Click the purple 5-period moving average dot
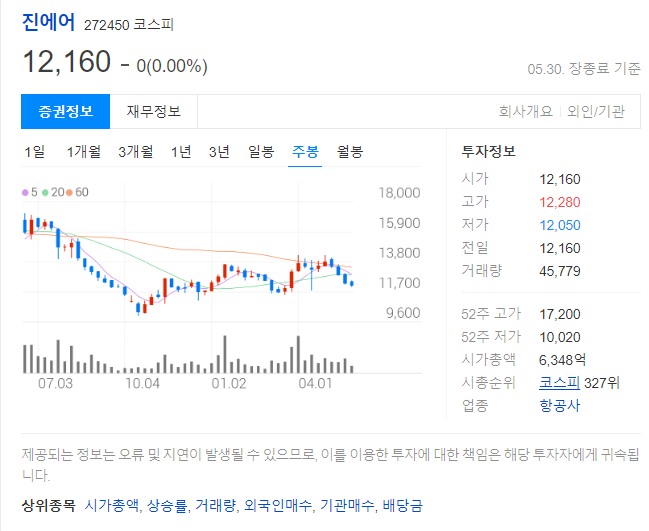Viewport: 649px width, 531px height. coord(25,192)
